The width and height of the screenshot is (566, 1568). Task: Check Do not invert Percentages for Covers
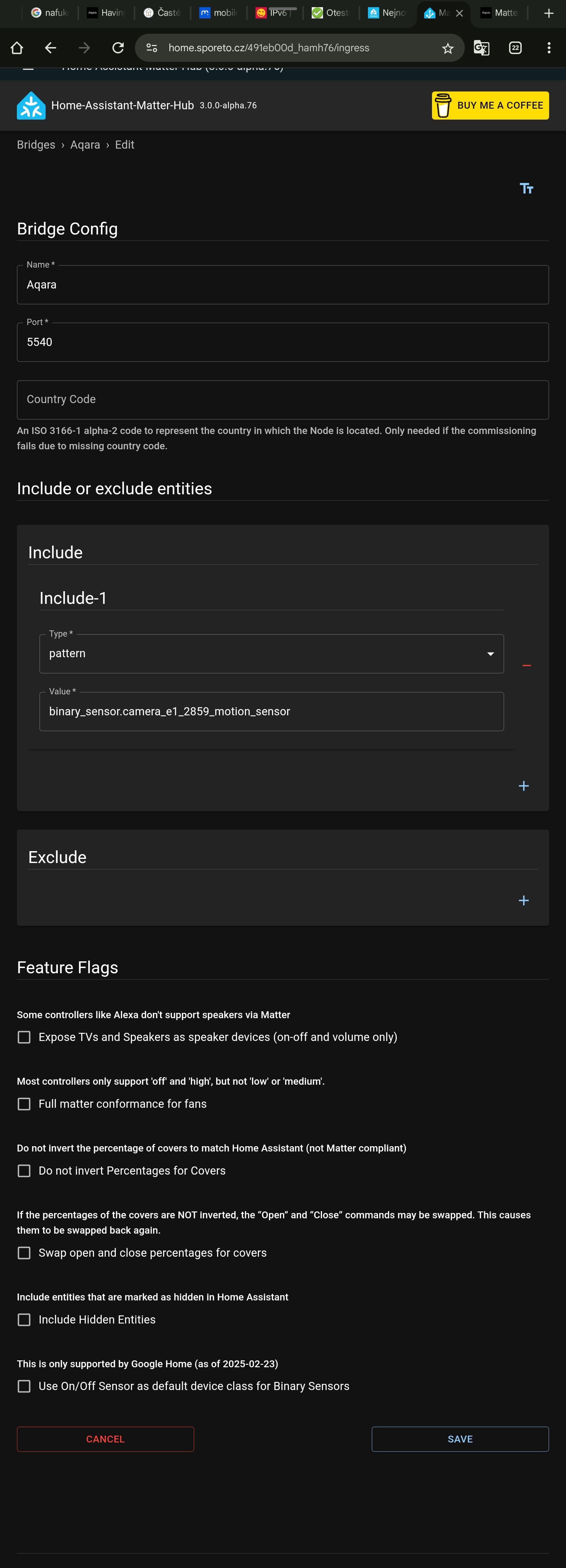24,1171
